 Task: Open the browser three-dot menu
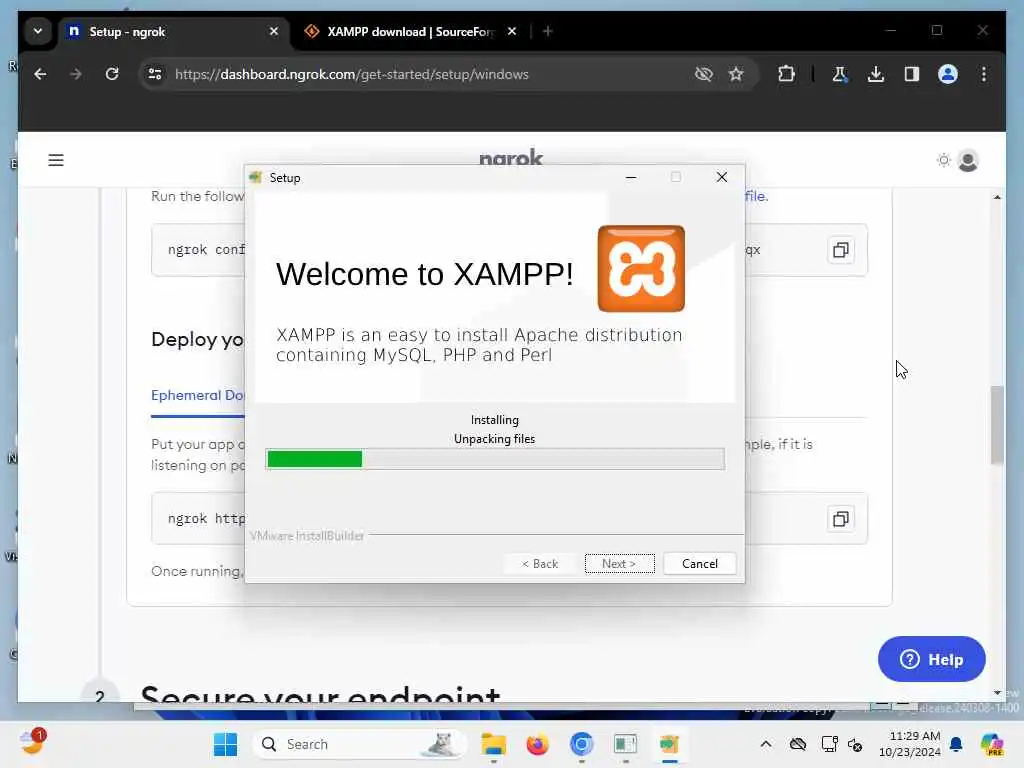pyautogui.click(x=984, y=74)
